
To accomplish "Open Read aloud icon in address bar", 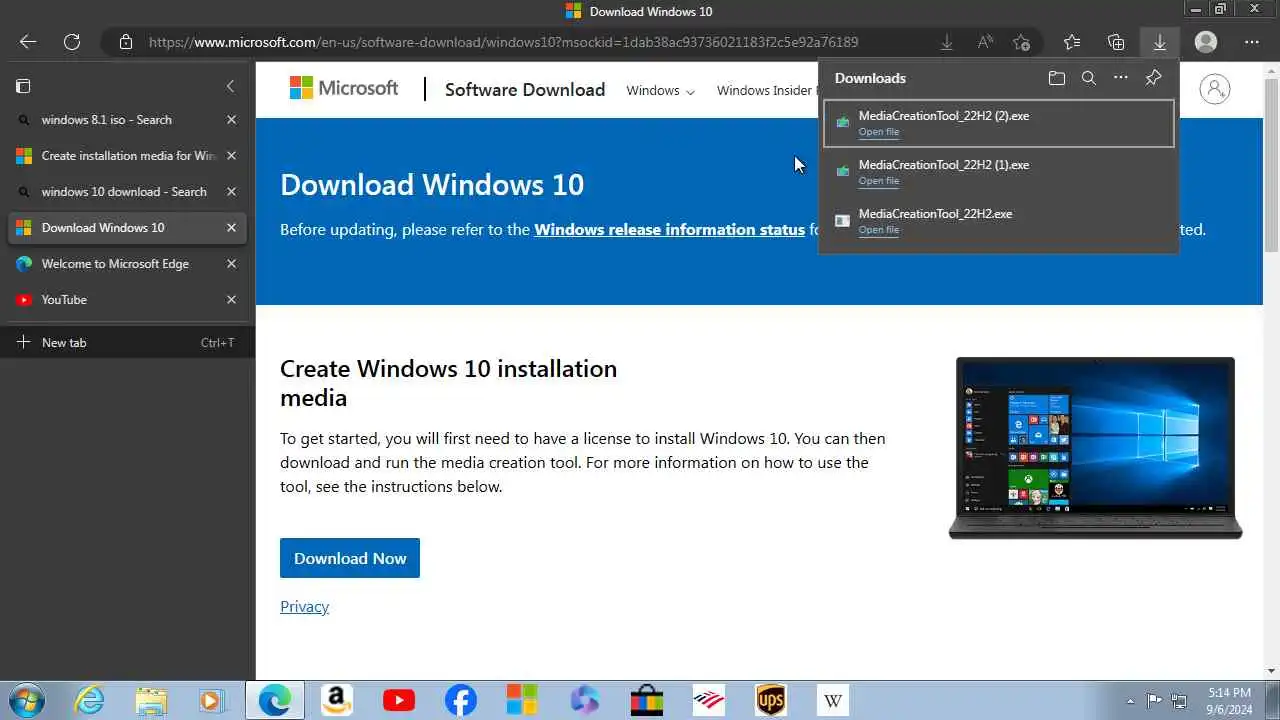I will (x=985, y=42).
